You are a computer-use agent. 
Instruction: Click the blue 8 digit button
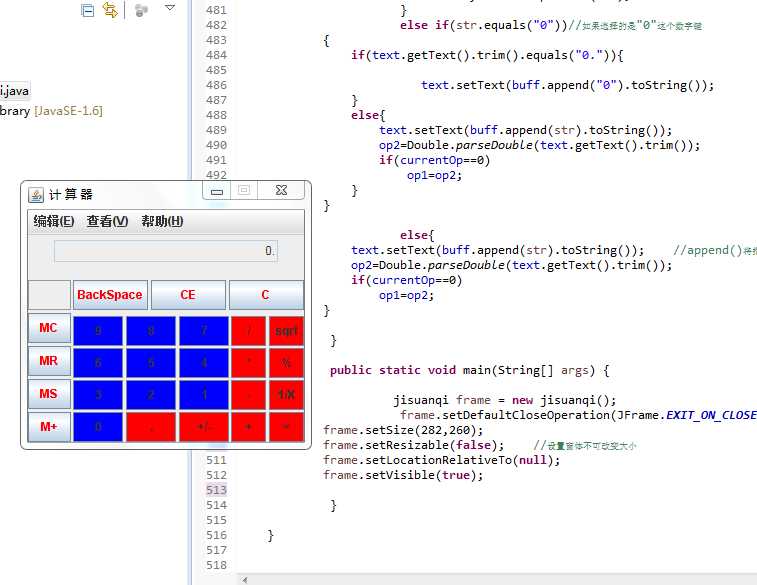coord(151,331)
